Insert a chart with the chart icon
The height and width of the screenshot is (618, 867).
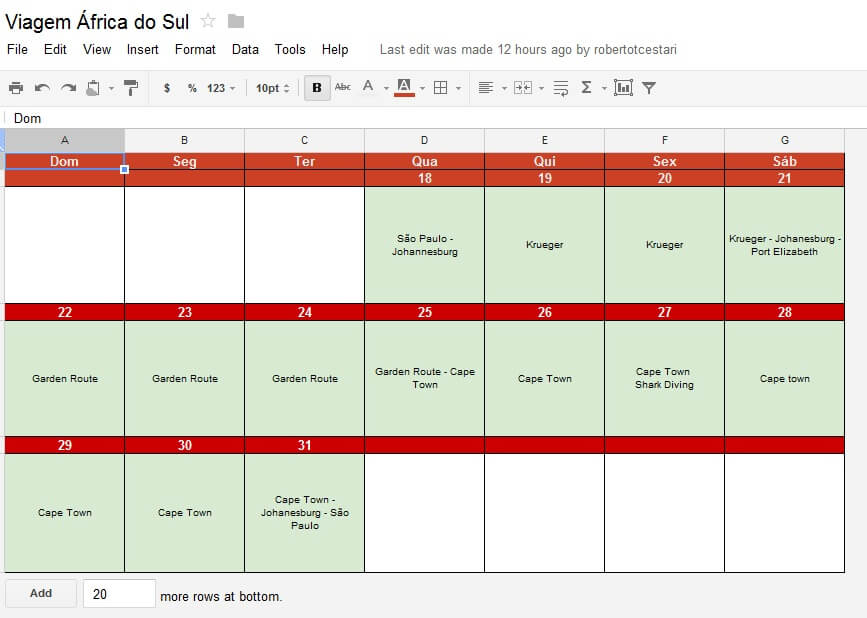(623, 87)
